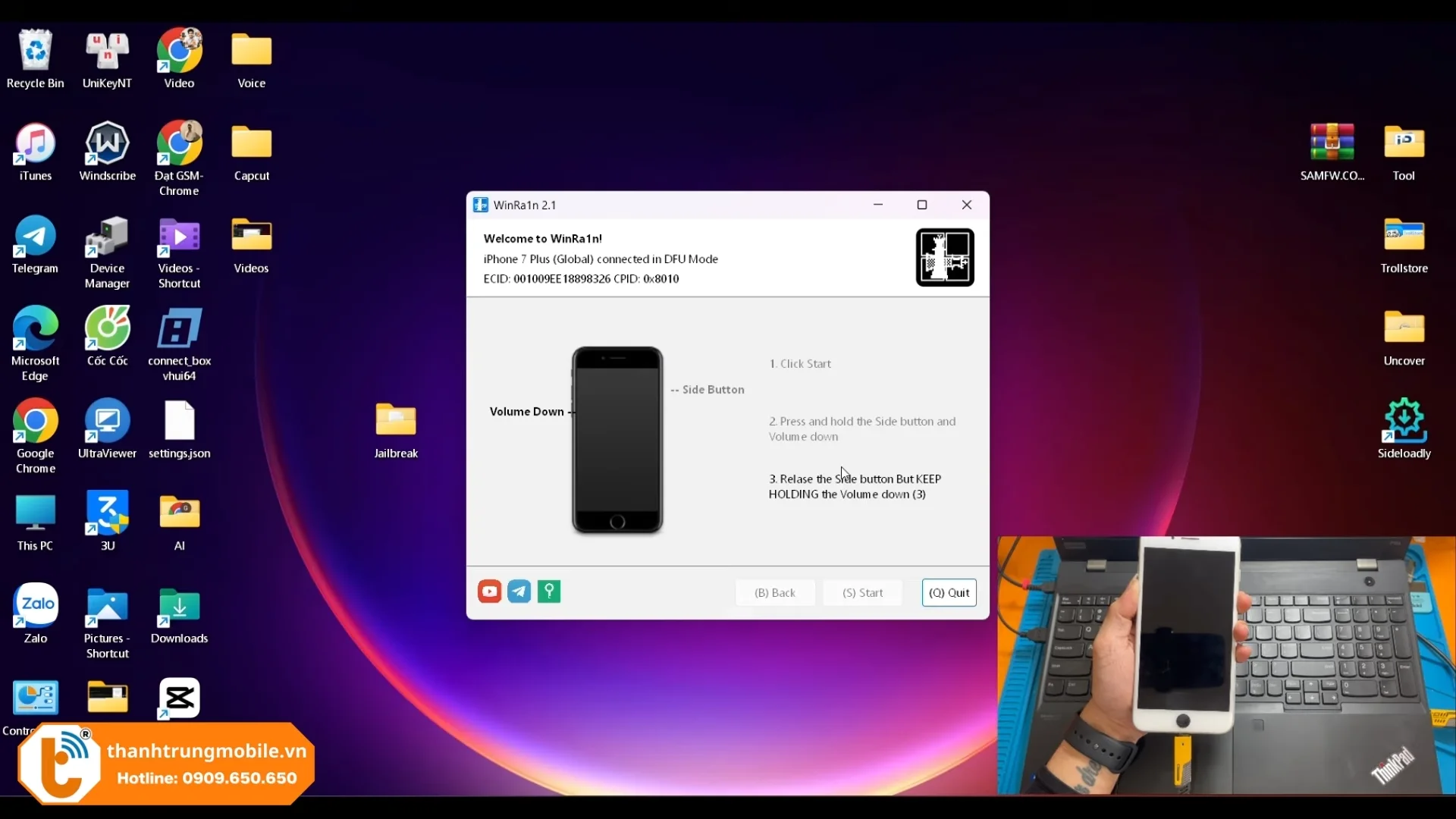Select the Google Chrome desktop icon

tap(36, 438)
